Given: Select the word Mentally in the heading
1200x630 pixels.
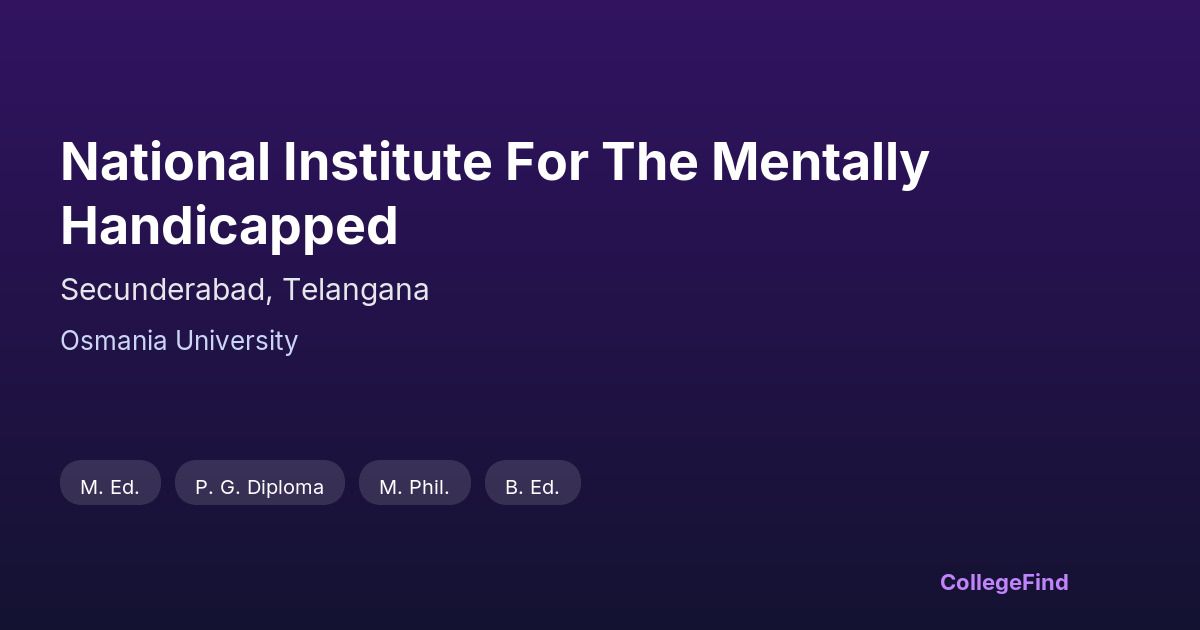Looking at the screenshot, I should tap(820, 162).
